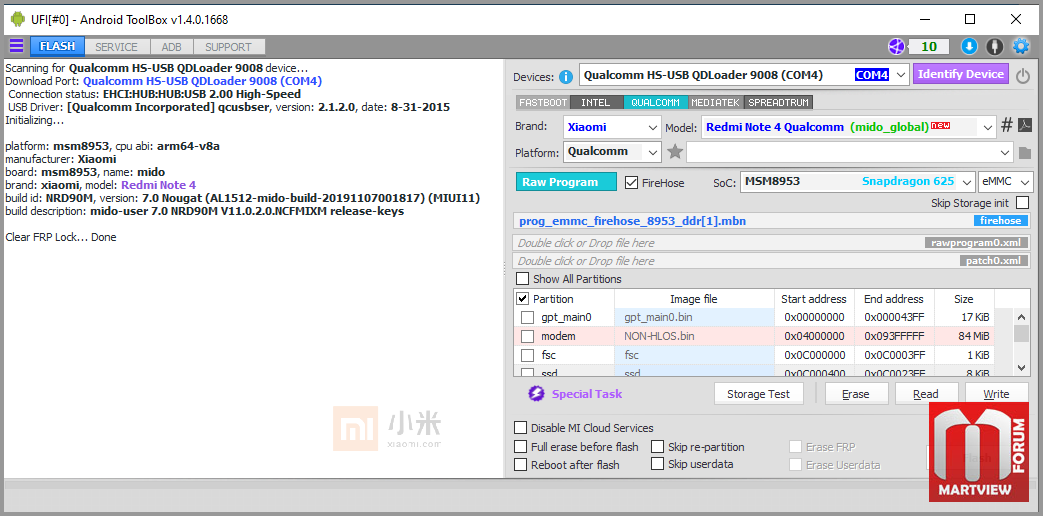Screen dimensions: 1043x516
Task: Click the Identify Device button
Action: (961, 74)
